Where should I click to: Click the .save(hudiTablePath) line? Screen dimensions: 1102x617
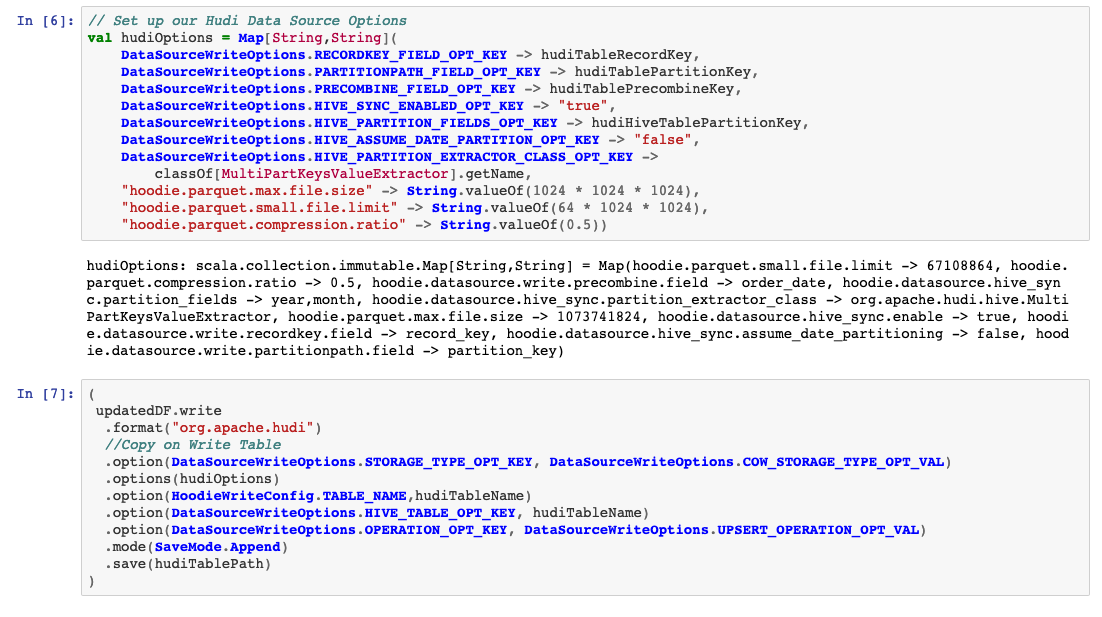point(188,564)
